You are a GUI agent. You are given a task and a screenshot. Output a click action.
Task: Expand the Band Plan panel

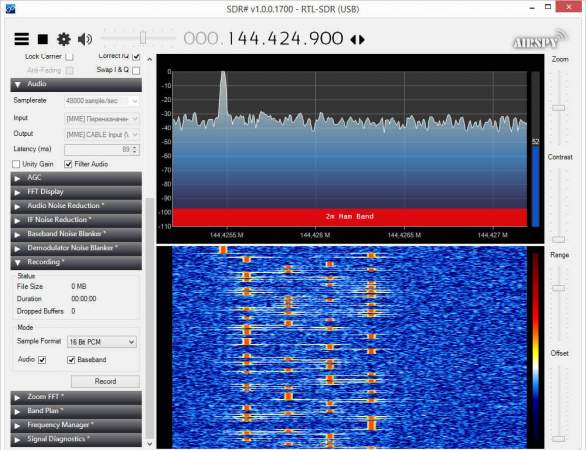point(76,411)
